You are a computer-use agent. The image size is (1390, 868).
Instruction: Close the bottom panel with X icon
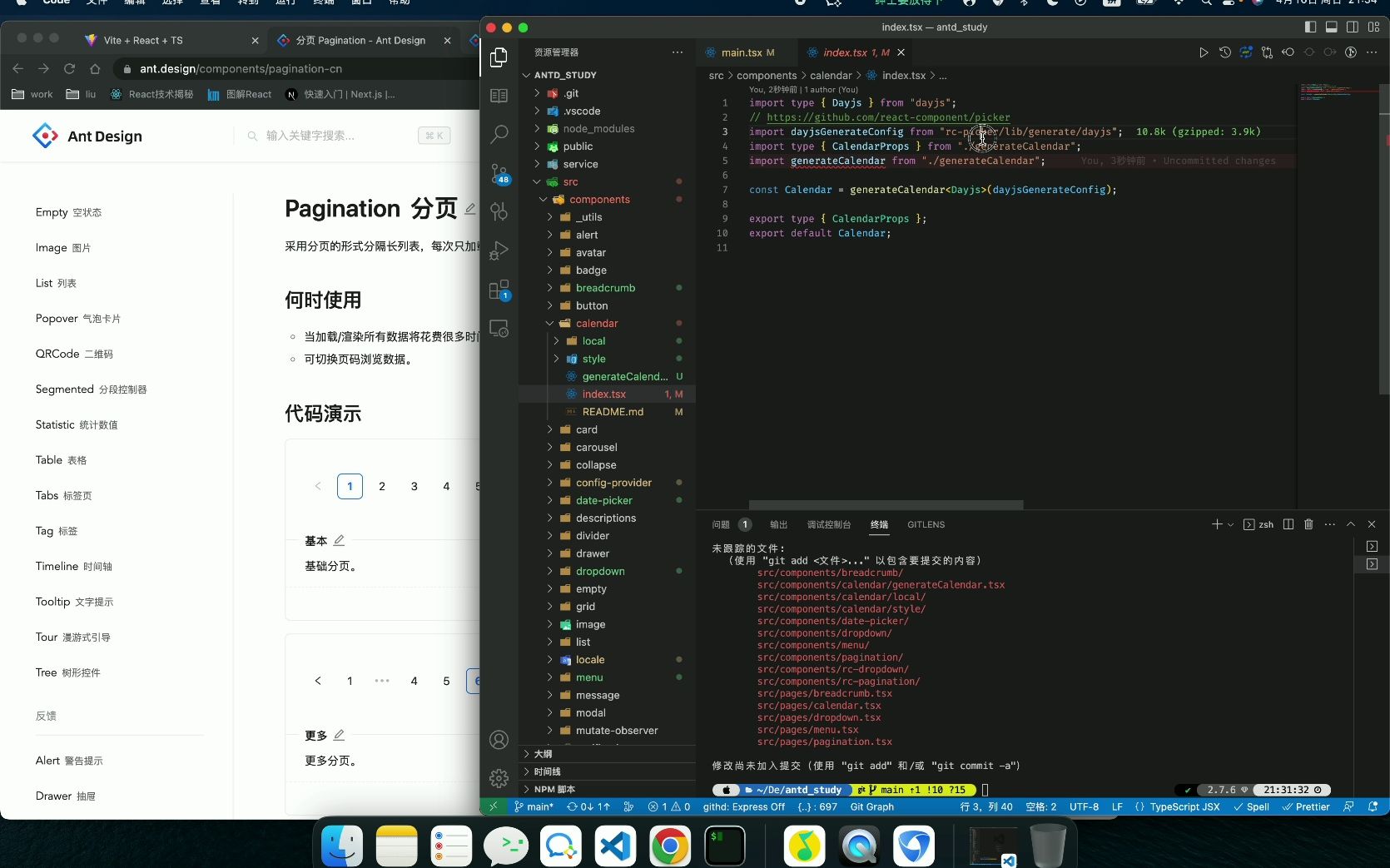1372,524
